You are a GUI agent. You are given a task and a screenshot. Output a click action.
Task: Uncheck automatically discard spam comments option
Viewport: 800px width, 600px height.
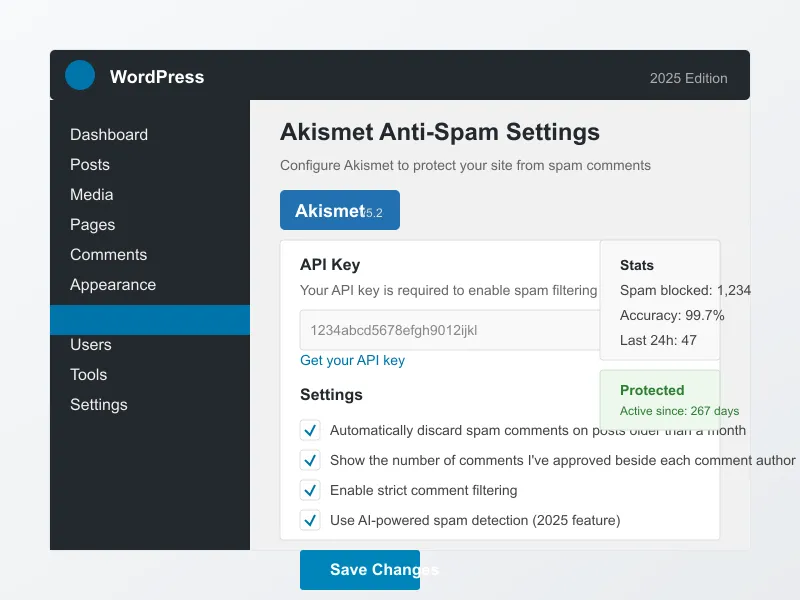coord(310,430)
